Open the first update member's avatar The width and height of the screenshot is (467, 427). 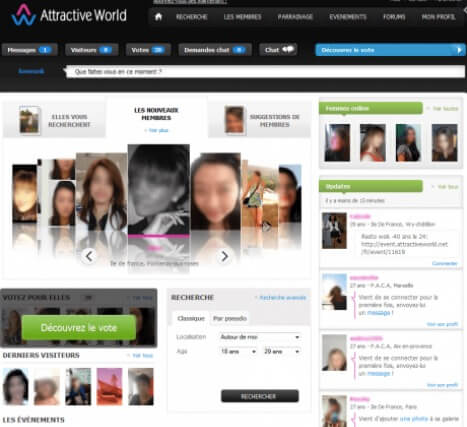pos(334,231)
